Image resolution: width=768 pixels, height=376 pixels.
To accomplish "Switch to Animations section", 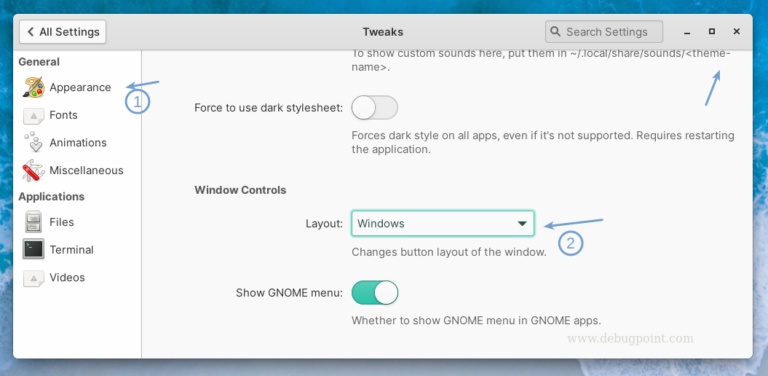I will [x=78, y=142].
